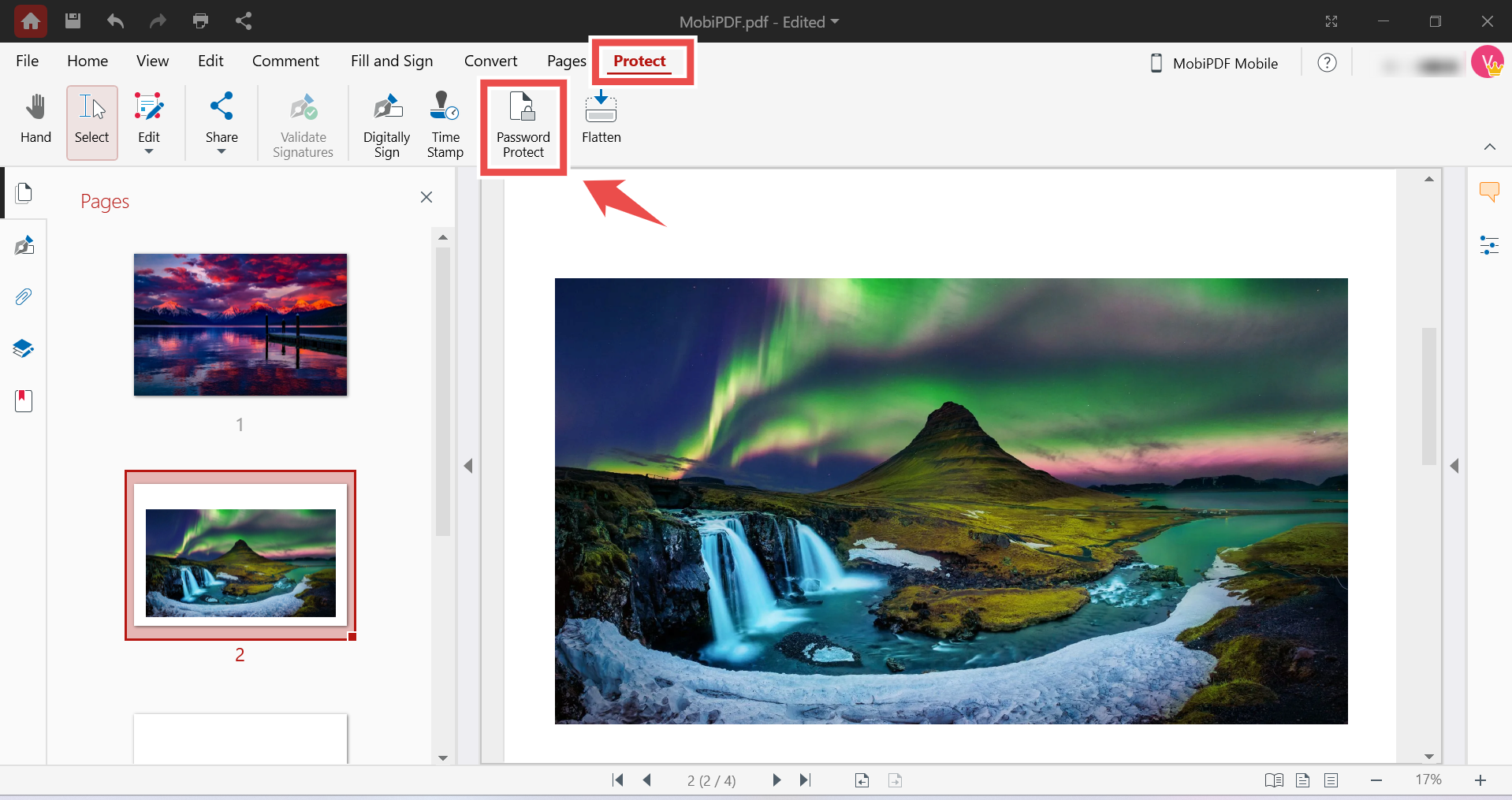Go to last page
The height and width of the screenshot is (800, 1512).
(805, 780)
